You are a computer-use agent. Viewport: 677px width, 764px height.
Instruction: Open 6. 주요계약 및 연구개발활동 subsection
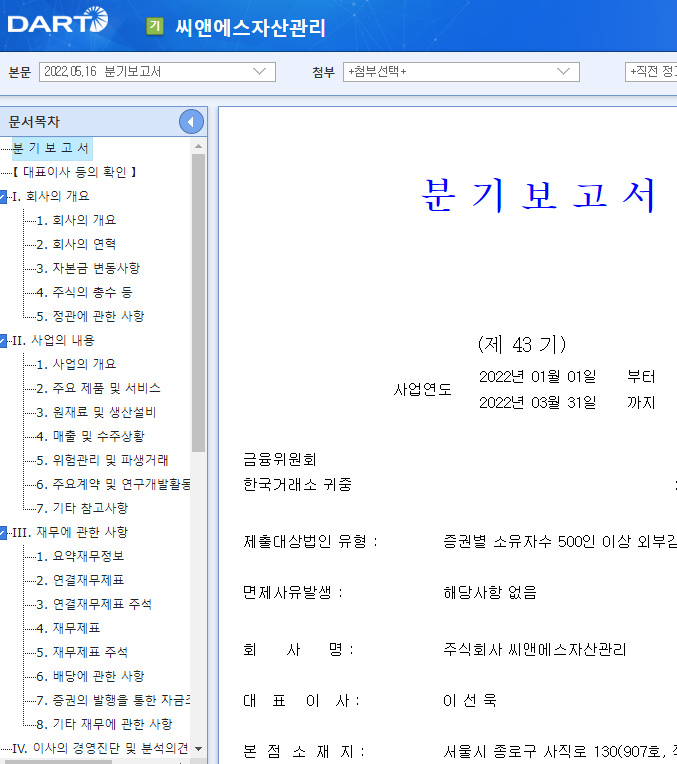pyautogui.click(x=114, y=484)
